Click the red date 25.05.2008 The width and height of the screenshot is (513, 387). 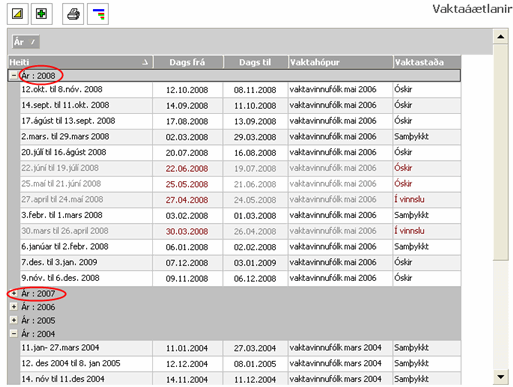click(x=187, y=184)
